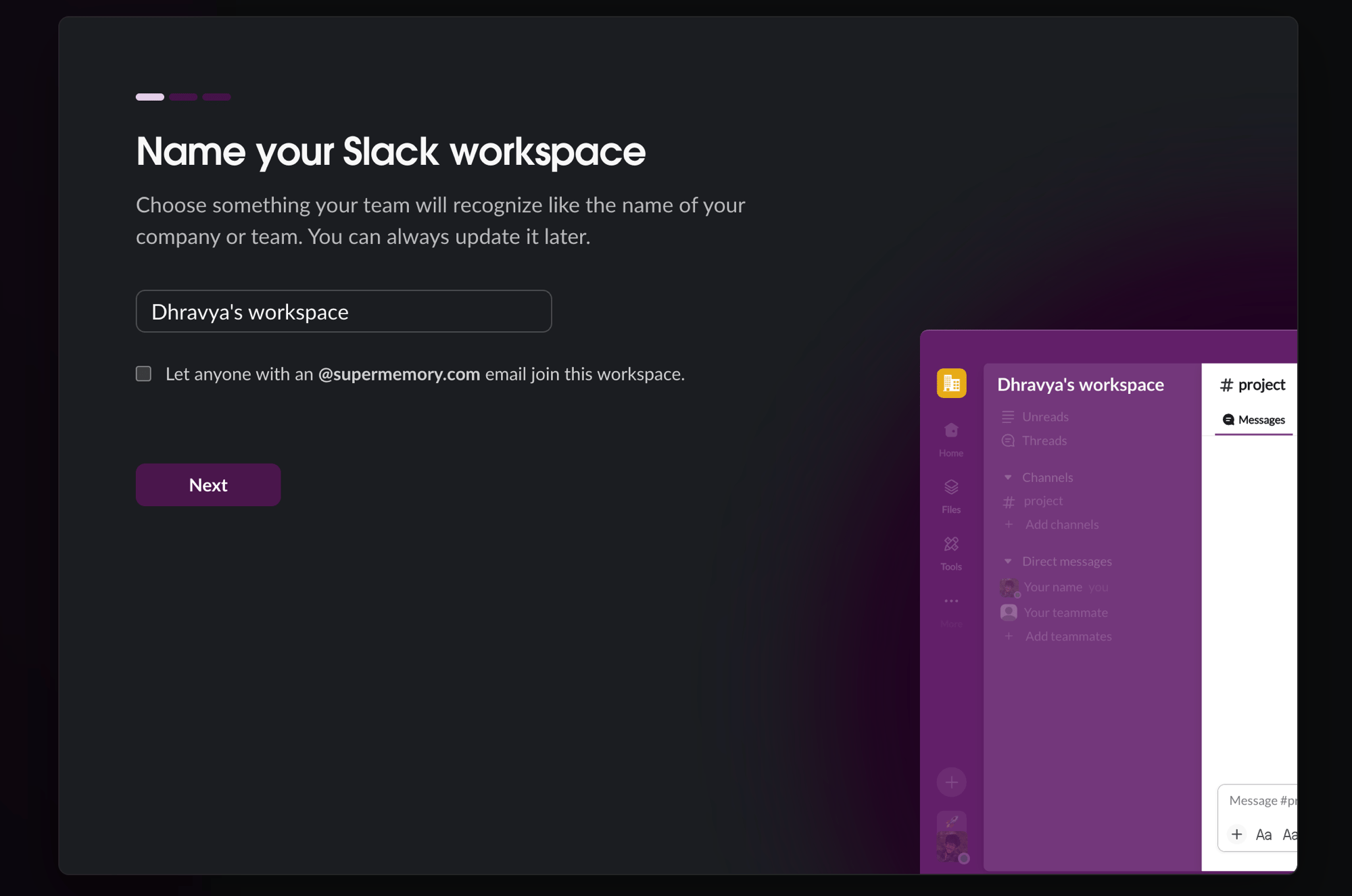Screen dimensions: 1352x896
Task: Click the third progress step indicator
Action: (216, 97)
